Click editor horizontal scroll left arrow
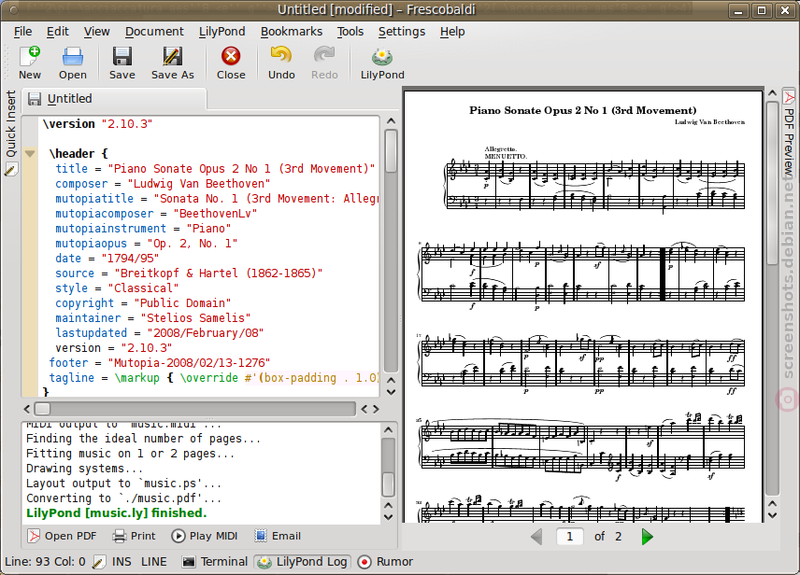This screenshot has height=575, width=800. [27, 409]
